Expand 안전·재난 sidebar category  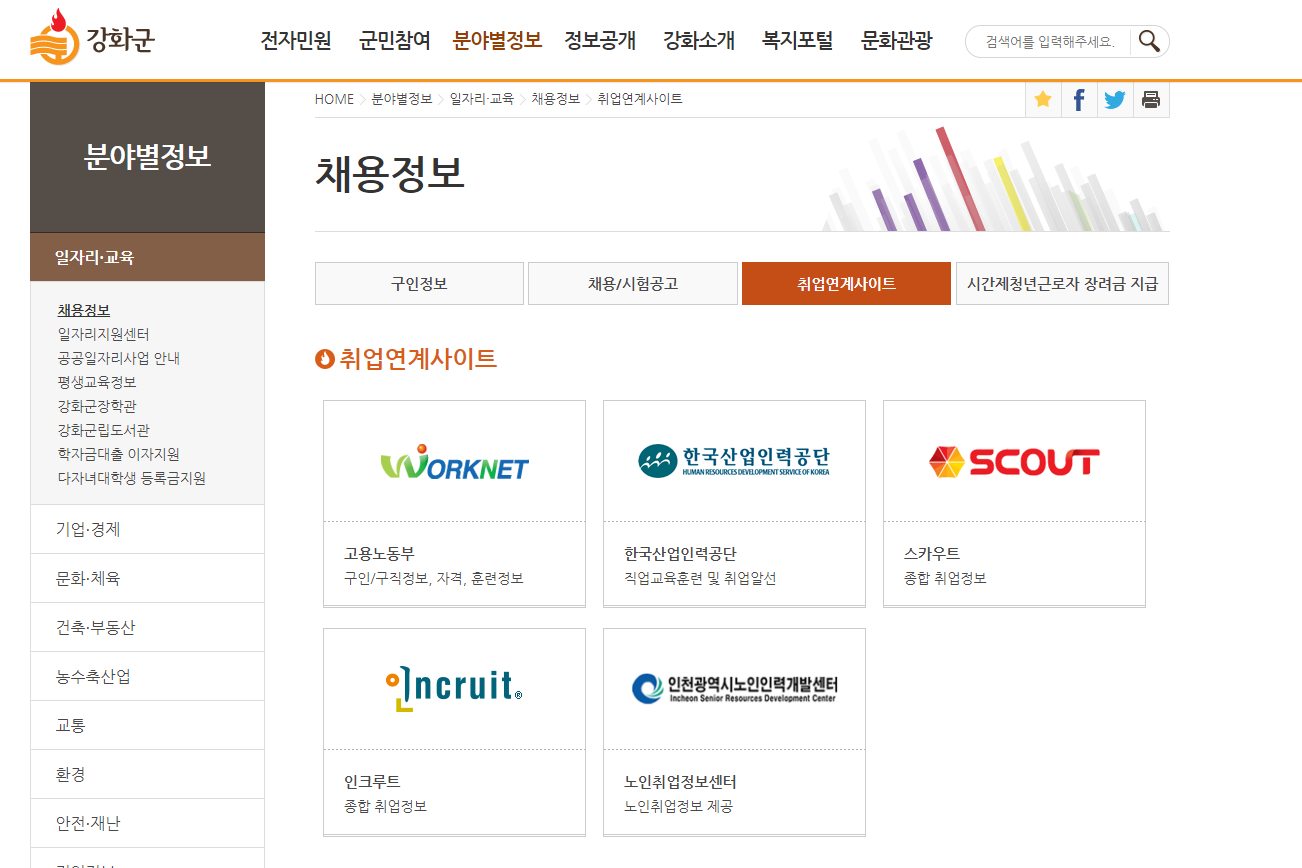tap(147, 823)
